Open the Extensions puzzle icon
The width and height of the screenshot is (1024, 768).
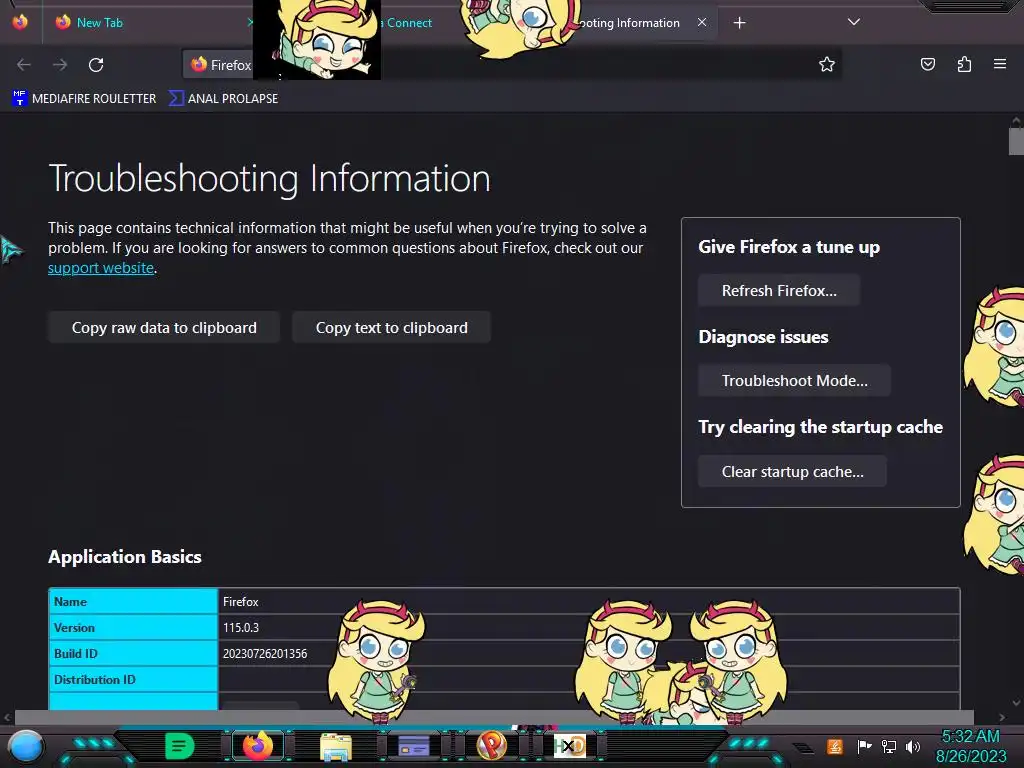(965, 64)
